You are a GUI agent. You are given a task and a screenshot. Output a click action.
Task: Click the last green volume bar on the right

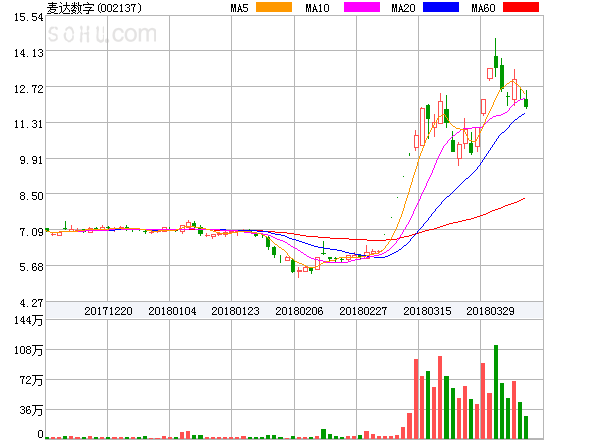[x=526, y=427]
